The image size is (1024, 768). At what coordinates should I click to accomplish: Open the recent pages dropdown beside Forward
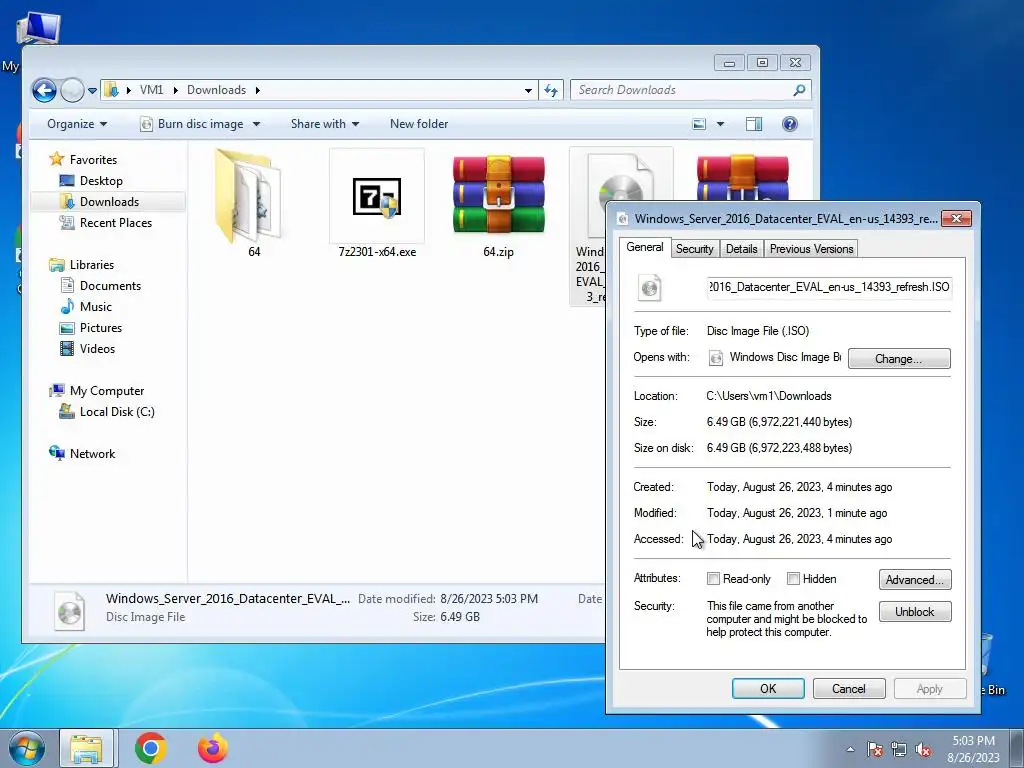point(92,91)
